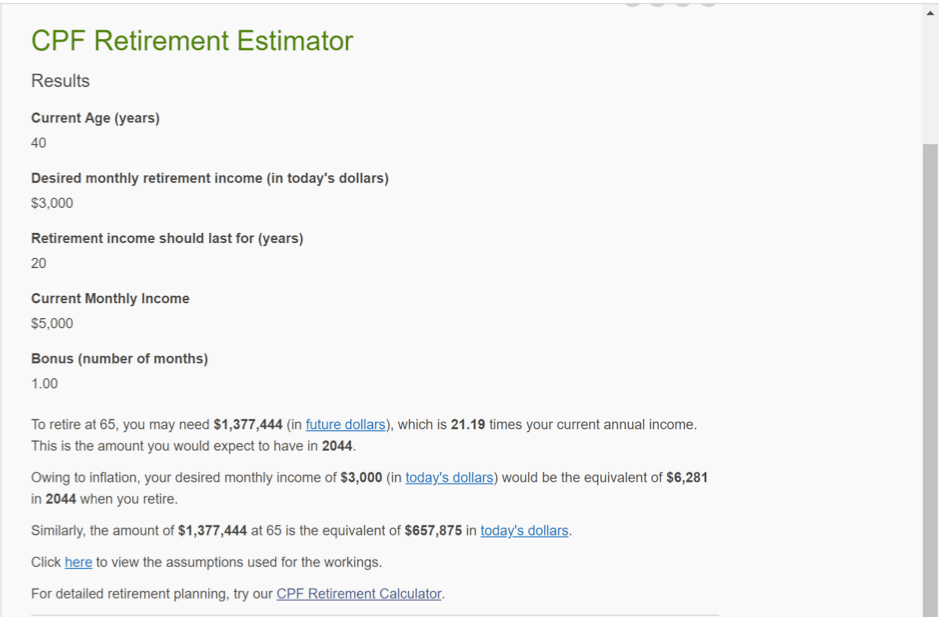This screenshot has width=940, height=618.
Task: Click the Results subheading
Action: [60, 81]
